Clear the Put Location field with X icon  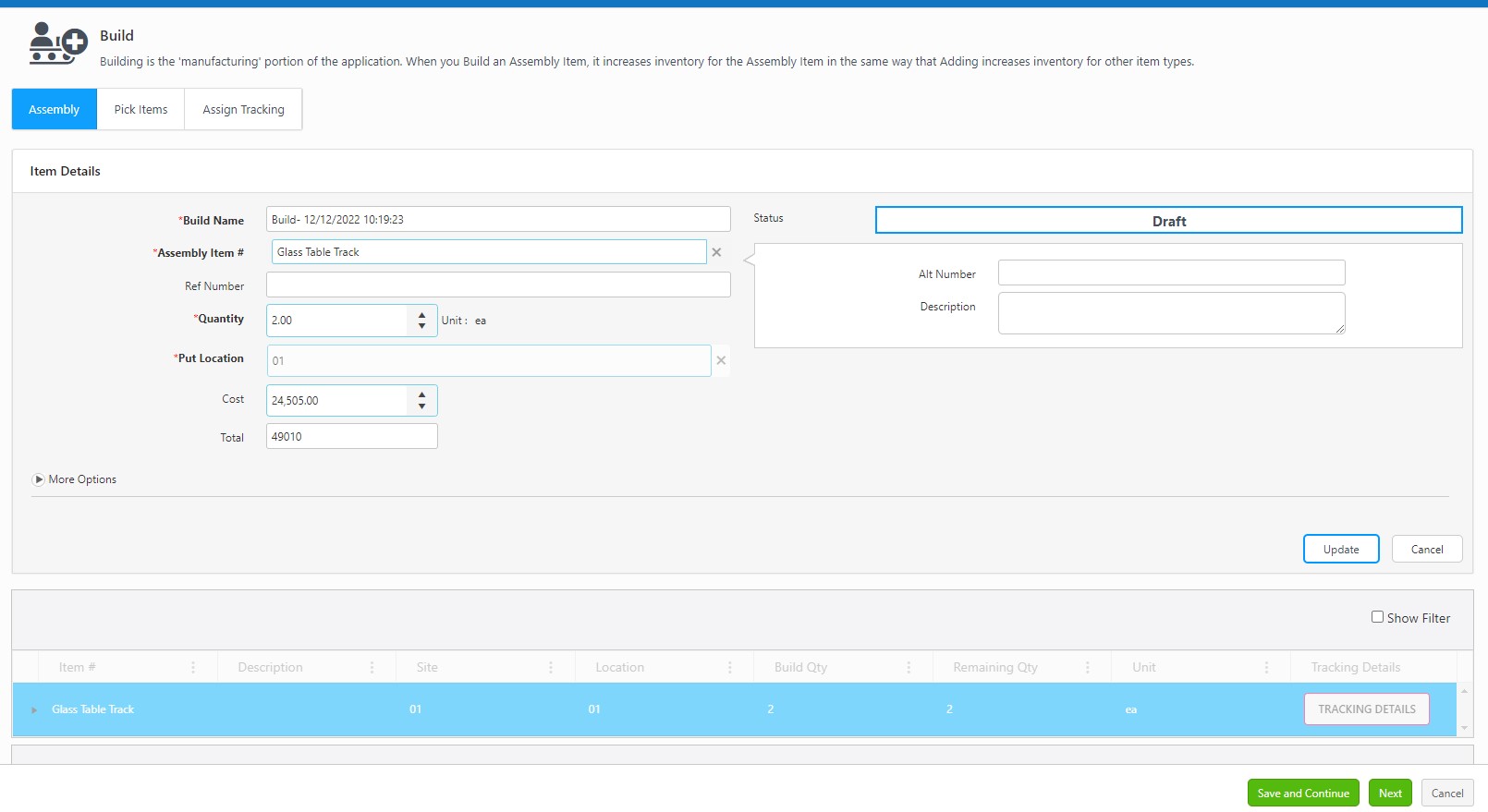tap(721, 360)
